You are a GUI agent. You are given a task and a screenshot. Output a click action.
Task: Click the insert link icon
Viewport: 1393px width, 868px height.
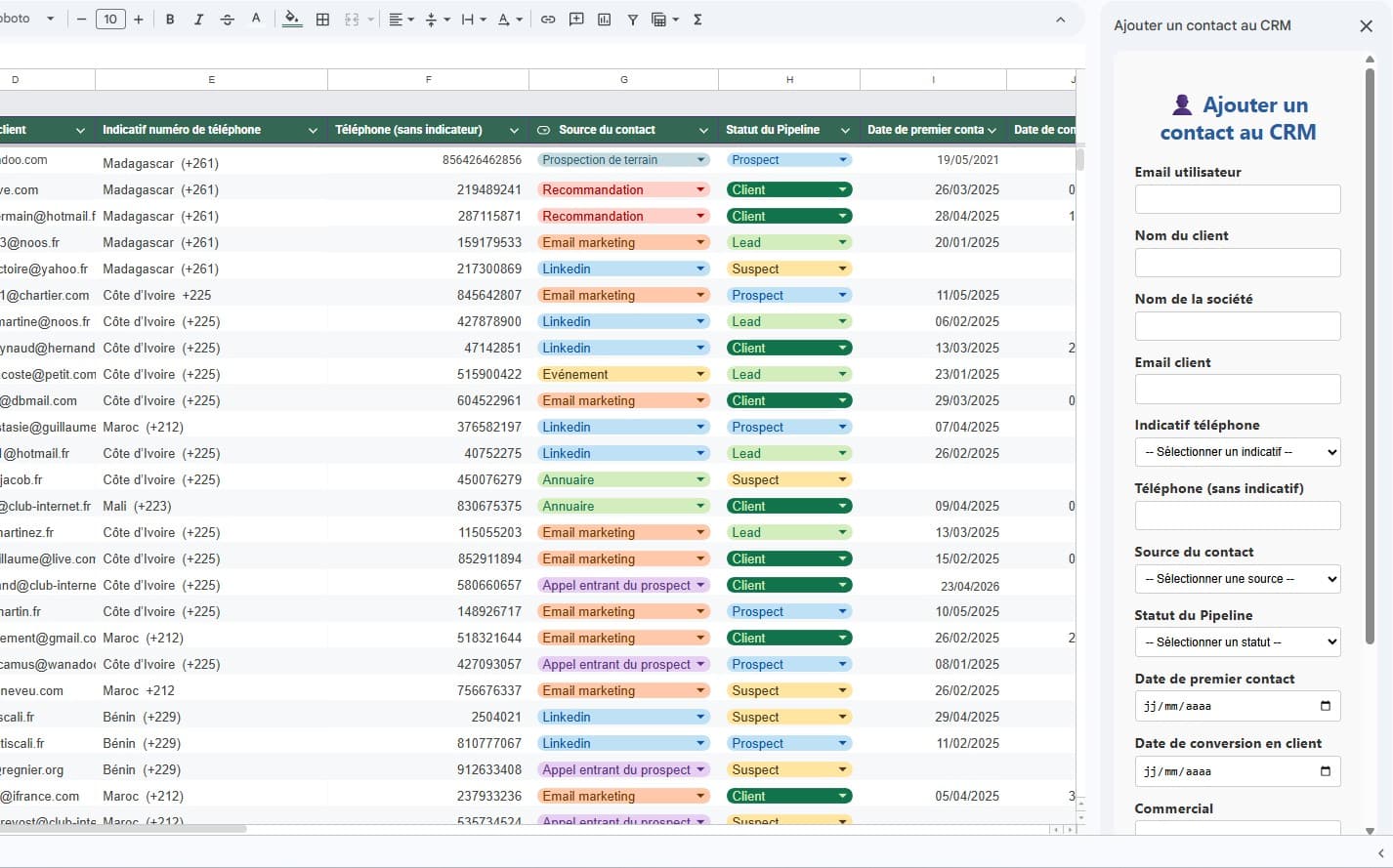548,20
